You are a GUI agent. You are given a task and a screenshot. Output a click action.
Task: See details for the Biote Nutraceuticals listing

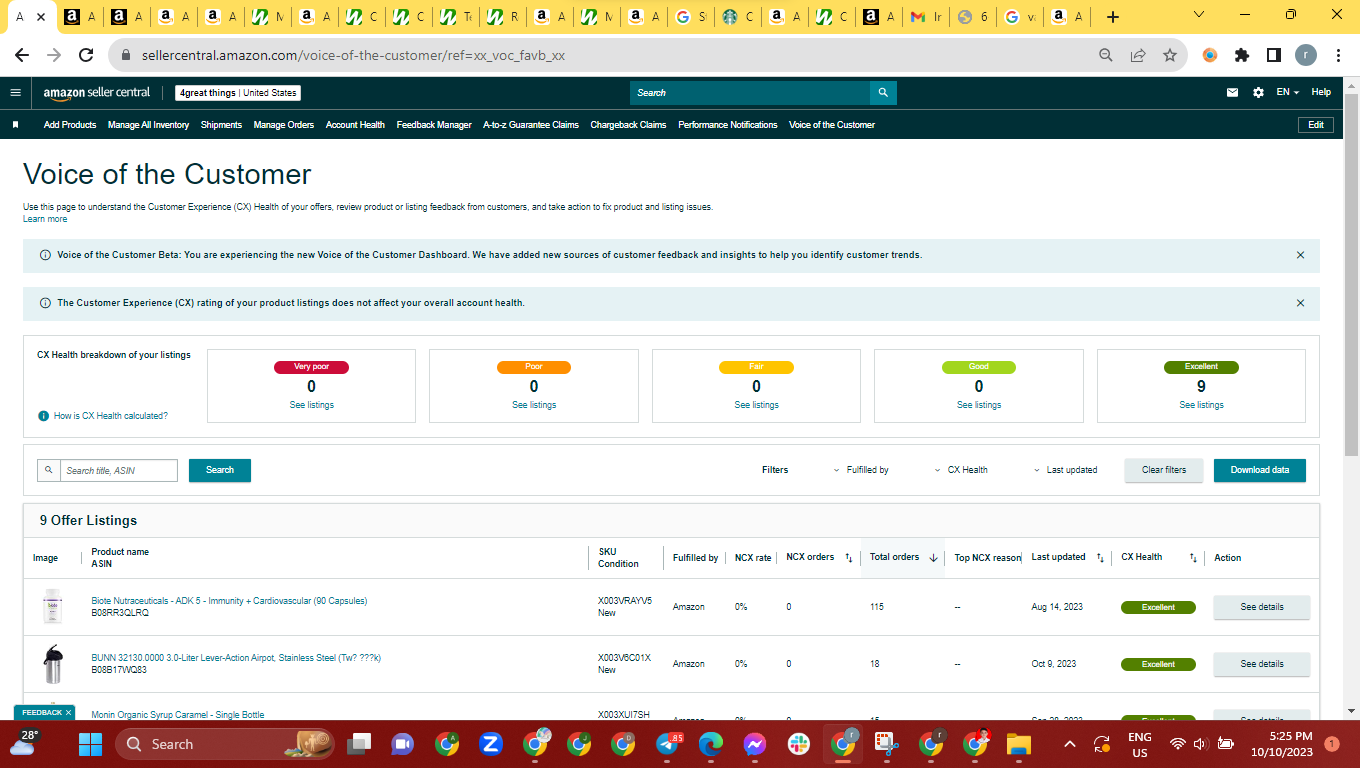click(1262, 607)
